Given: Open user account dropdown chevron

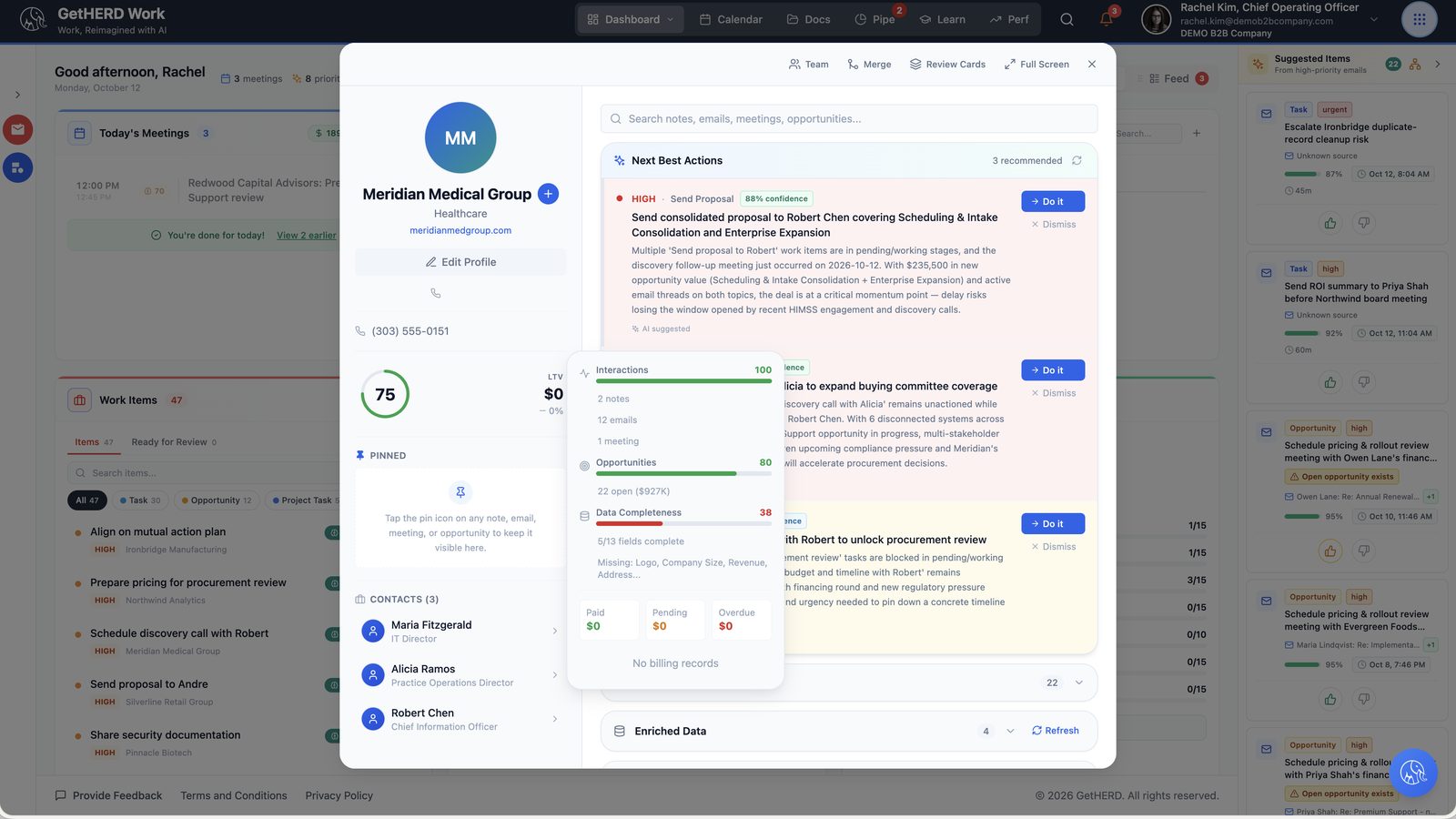Looking at the screenshot, I should point(1374,19).
